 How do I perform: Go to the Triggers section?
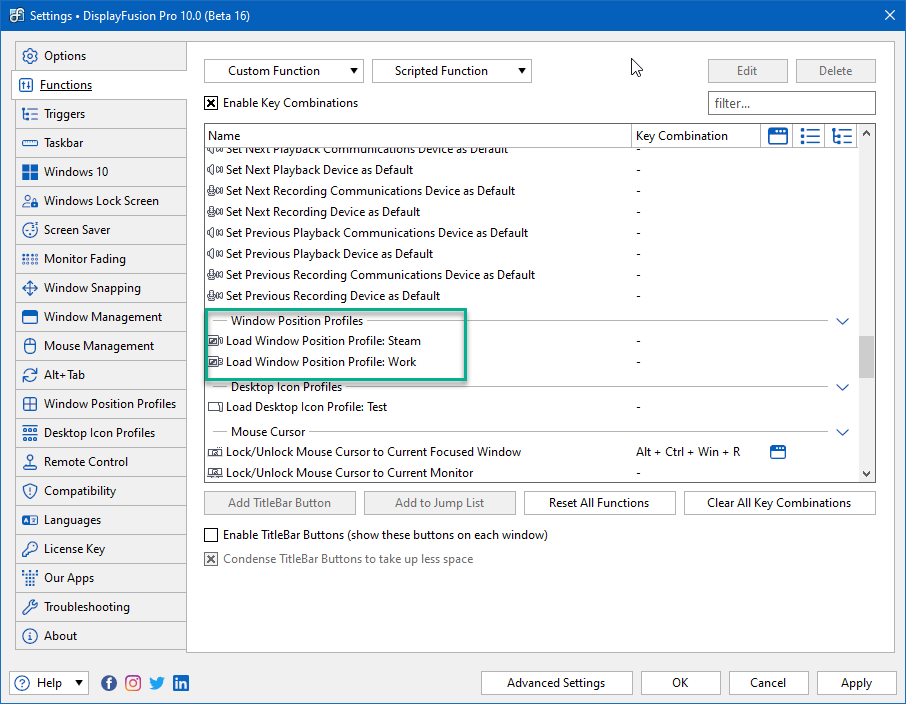click(x=101, y=114)
